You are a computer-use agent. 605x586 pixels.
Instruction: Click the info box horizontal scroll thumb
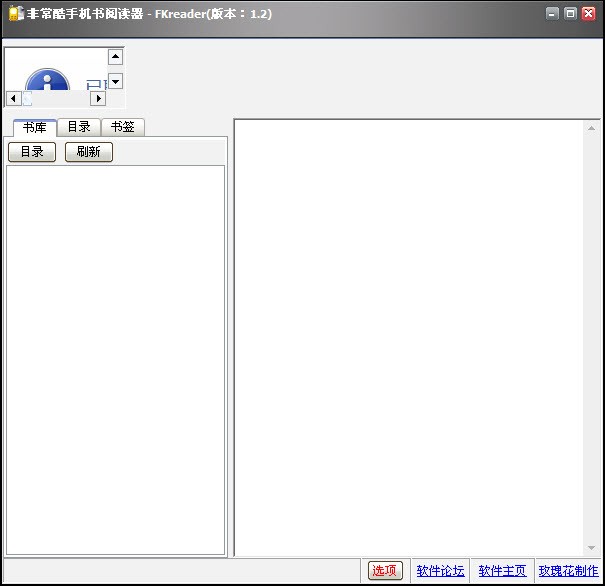27,99
